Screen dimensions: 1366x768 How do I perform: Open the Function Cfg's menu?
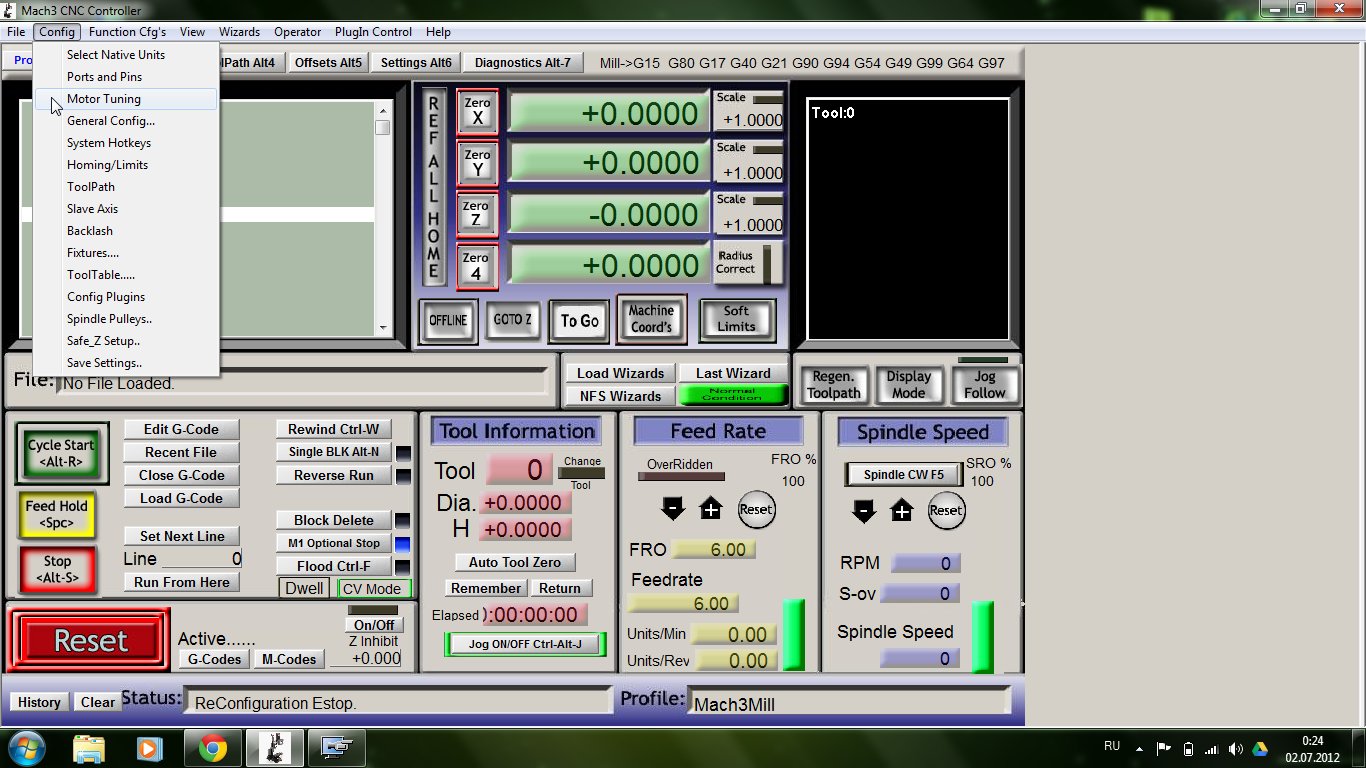pos(127,32)
